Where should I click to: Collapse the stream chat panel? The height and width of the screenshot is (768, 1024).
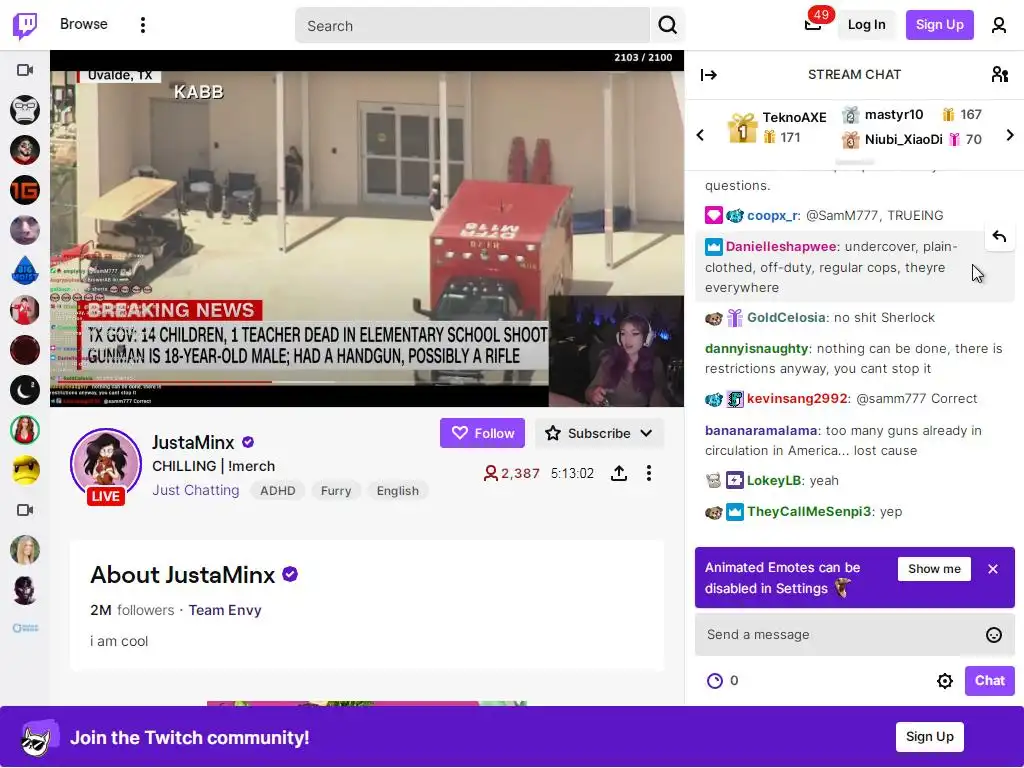tap(709, 75)
